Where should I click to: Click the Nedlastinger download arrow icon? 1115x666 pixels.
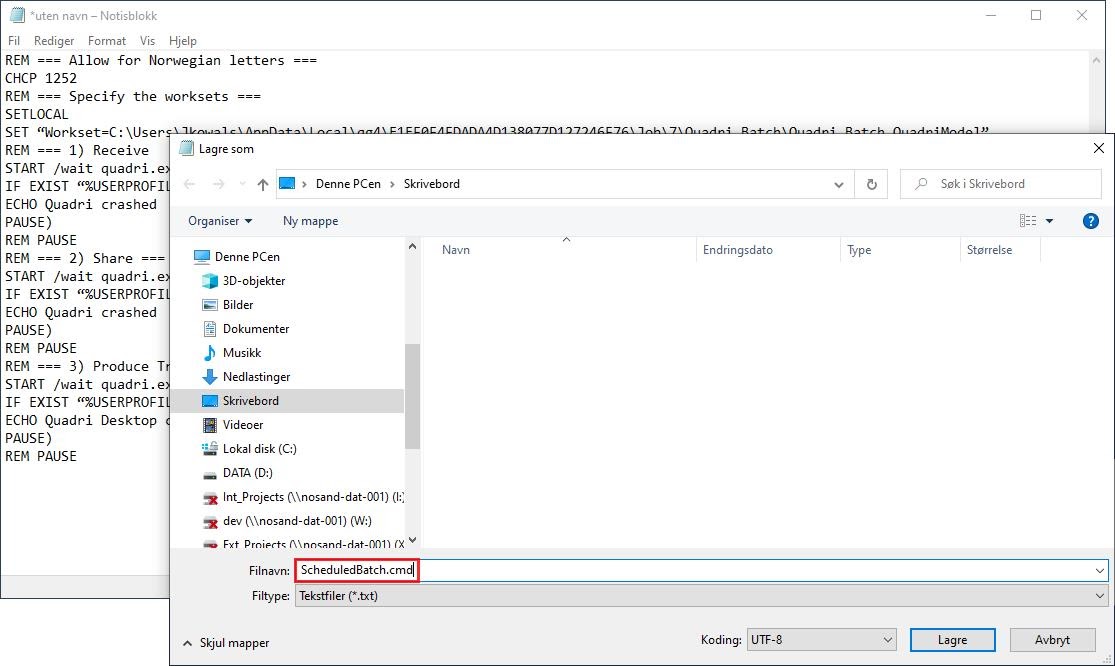210,377
